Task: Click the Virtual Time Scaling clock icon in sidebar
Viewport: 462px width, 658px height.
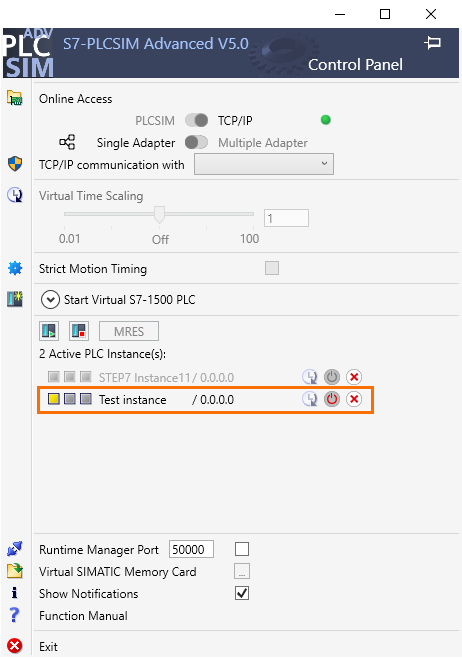Action: click(x=15, y=195)
